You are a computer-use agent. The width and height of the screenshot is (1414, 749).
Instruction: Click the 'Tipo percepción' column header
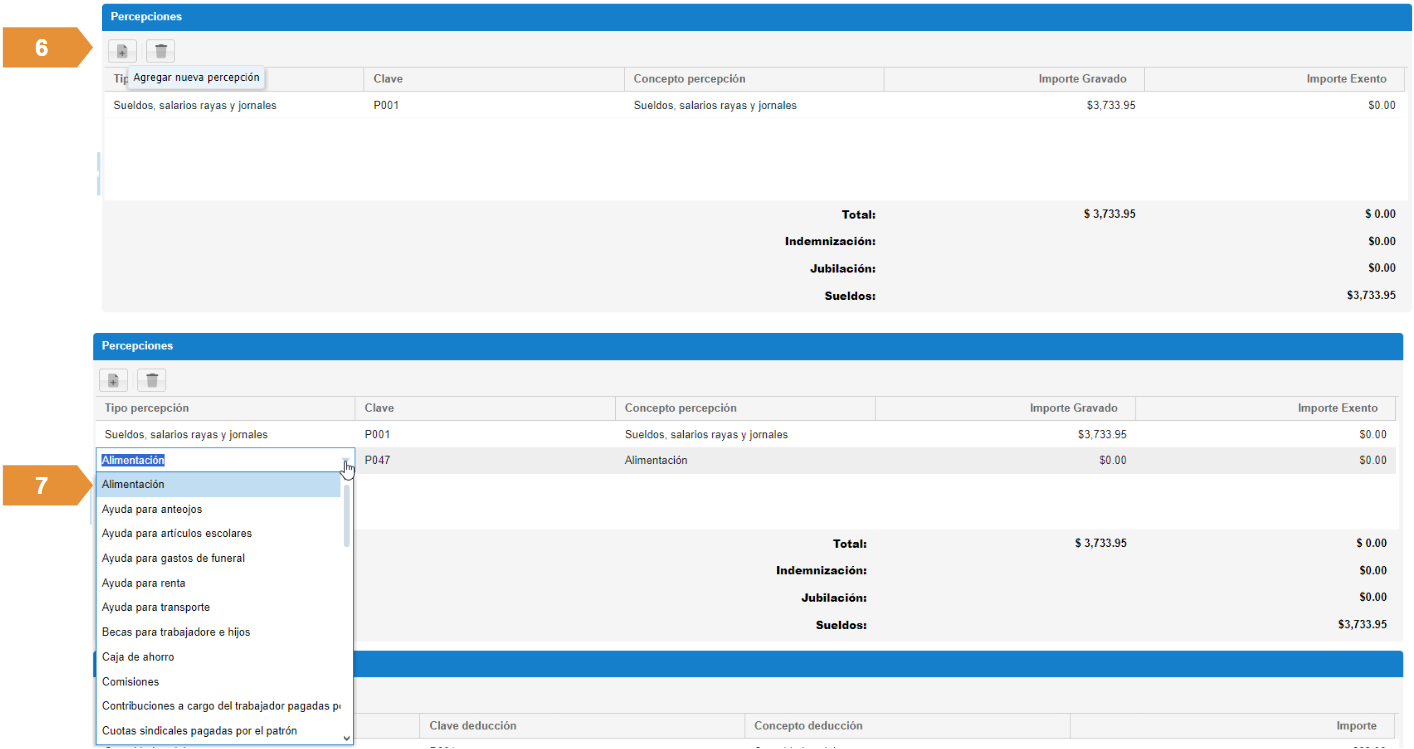point(147,408)
